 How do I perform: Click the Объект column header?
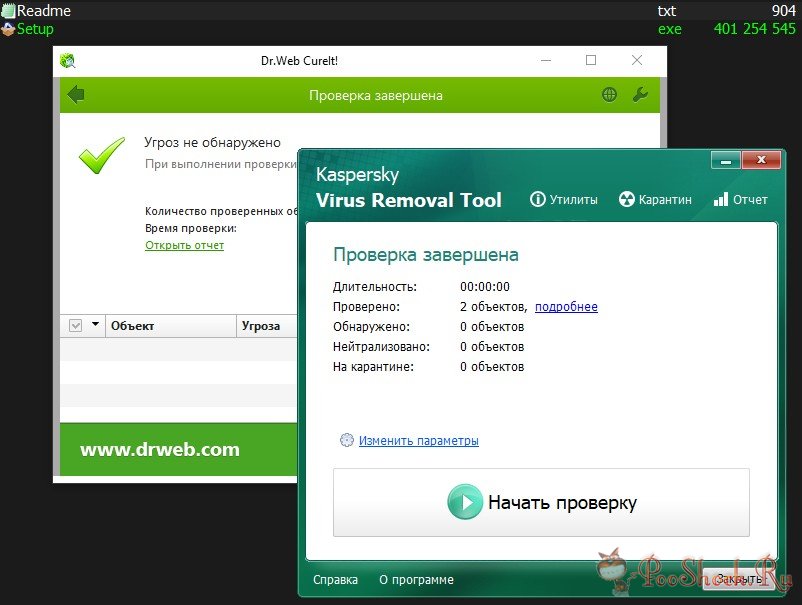click(x=133, y=325)
